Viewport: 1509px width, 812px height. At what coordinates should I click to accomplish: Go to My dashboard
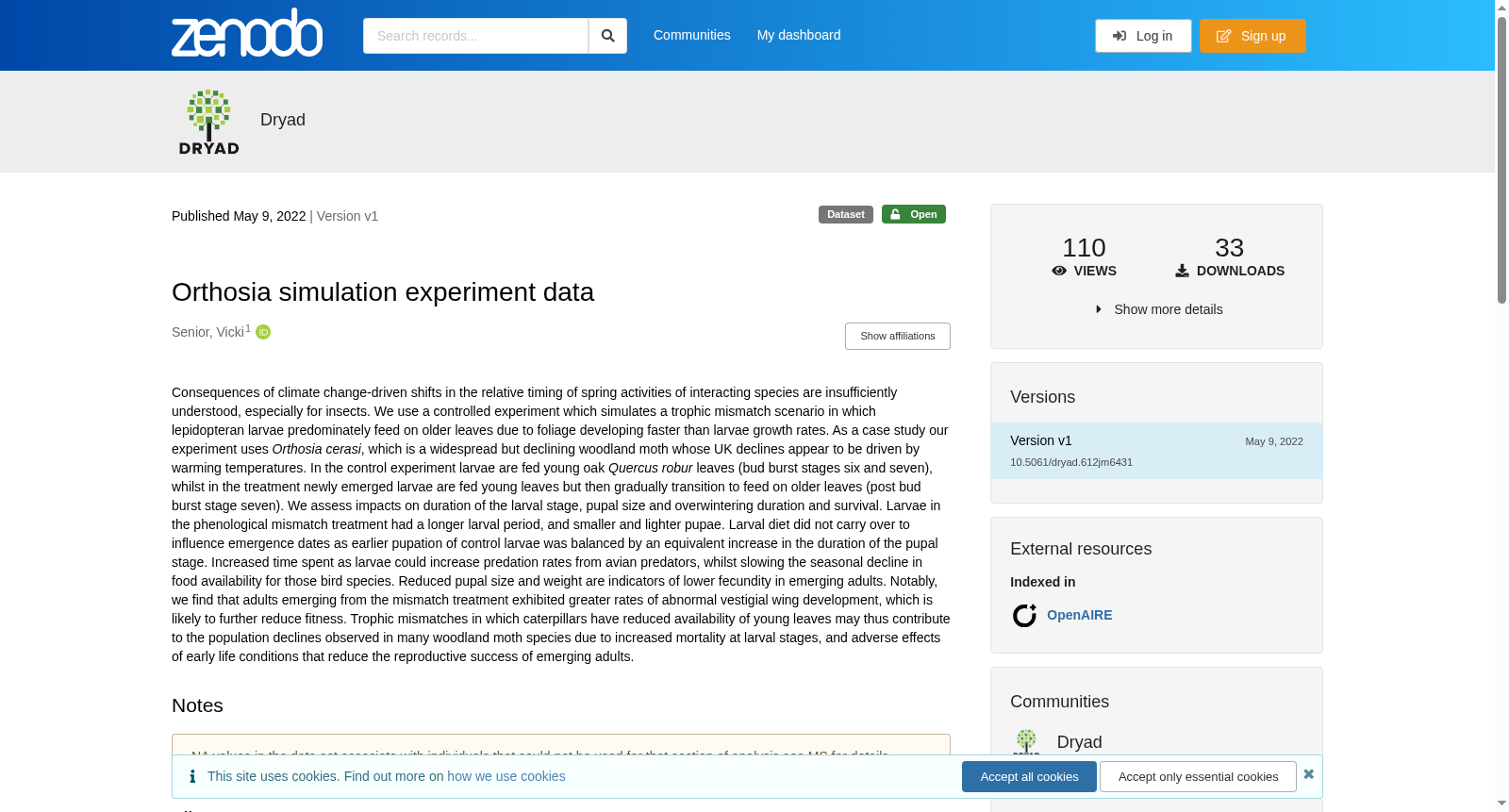799,35
